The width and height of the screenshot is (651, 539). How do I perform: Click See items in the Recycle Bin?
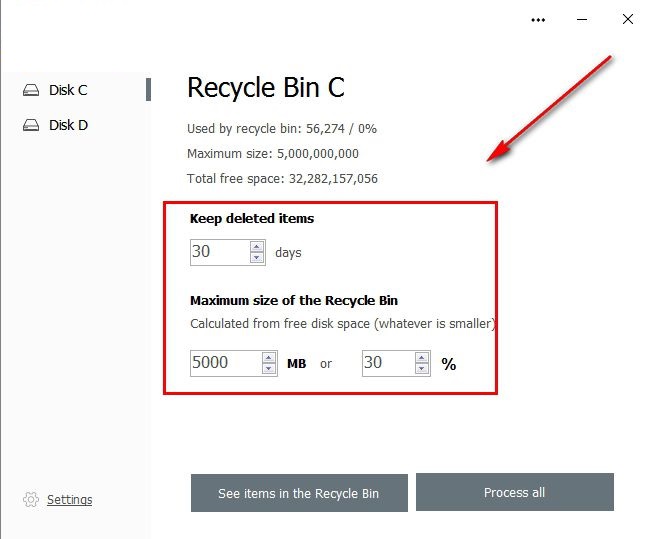tap(299, 493)
